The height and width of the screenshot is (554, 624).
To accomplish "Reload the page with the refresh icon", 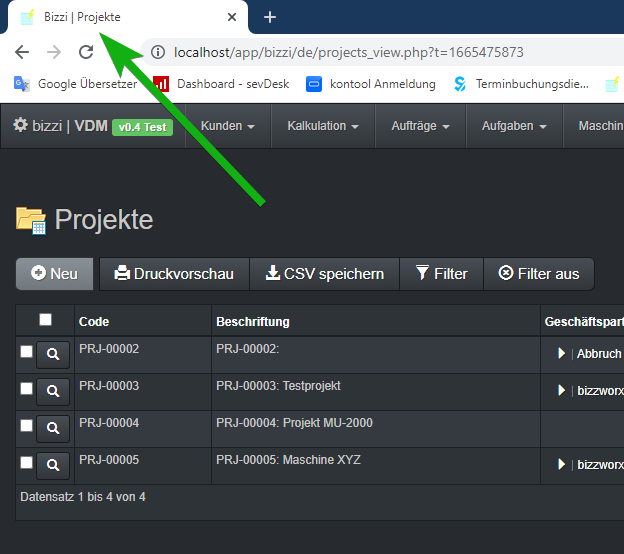I will pyautogui.click(x=86, y=52).
